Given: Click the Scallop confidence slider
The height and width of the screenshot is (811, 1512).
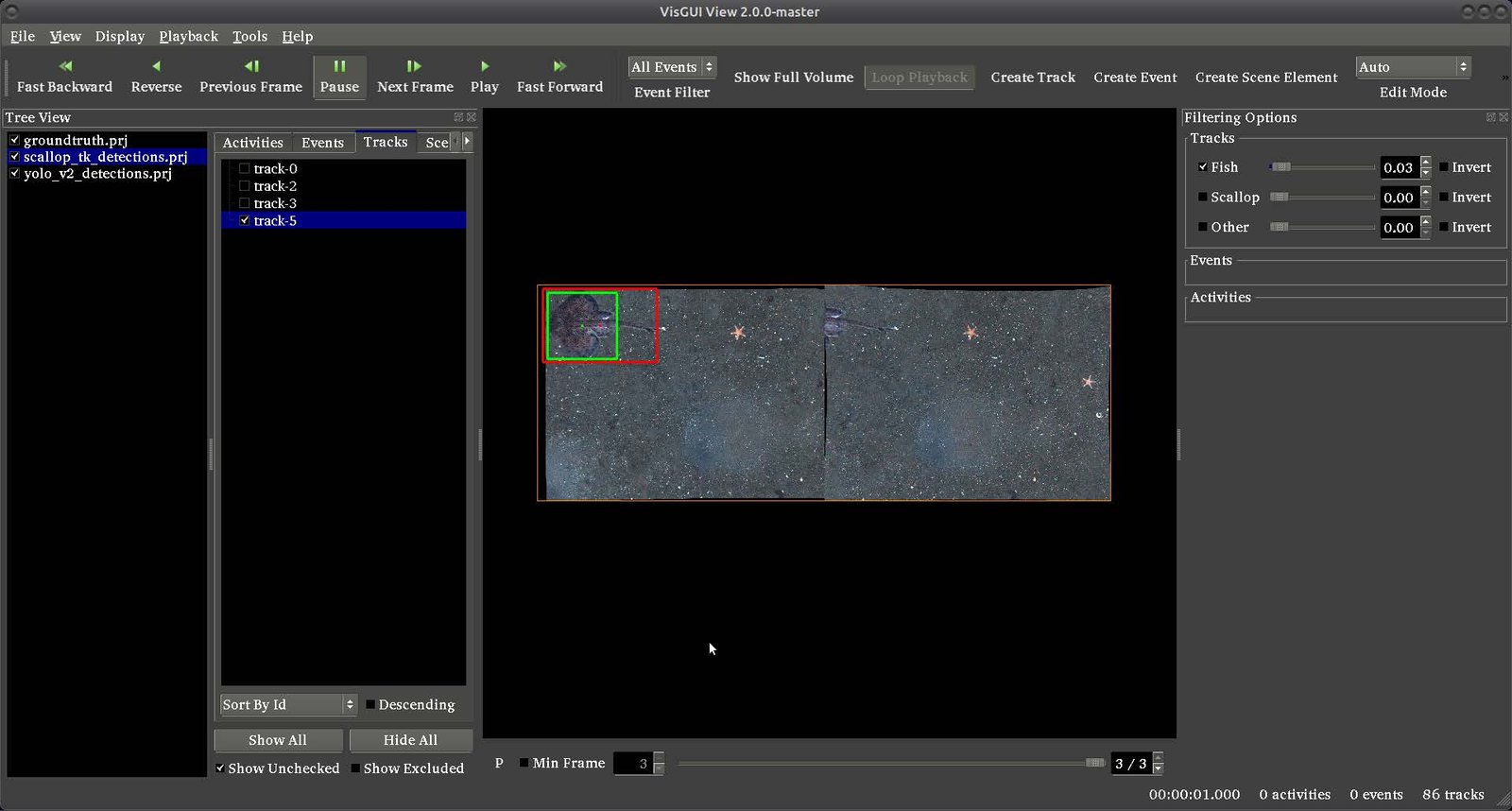Looking at the screenshot, I should click(x=1321, y=198).
